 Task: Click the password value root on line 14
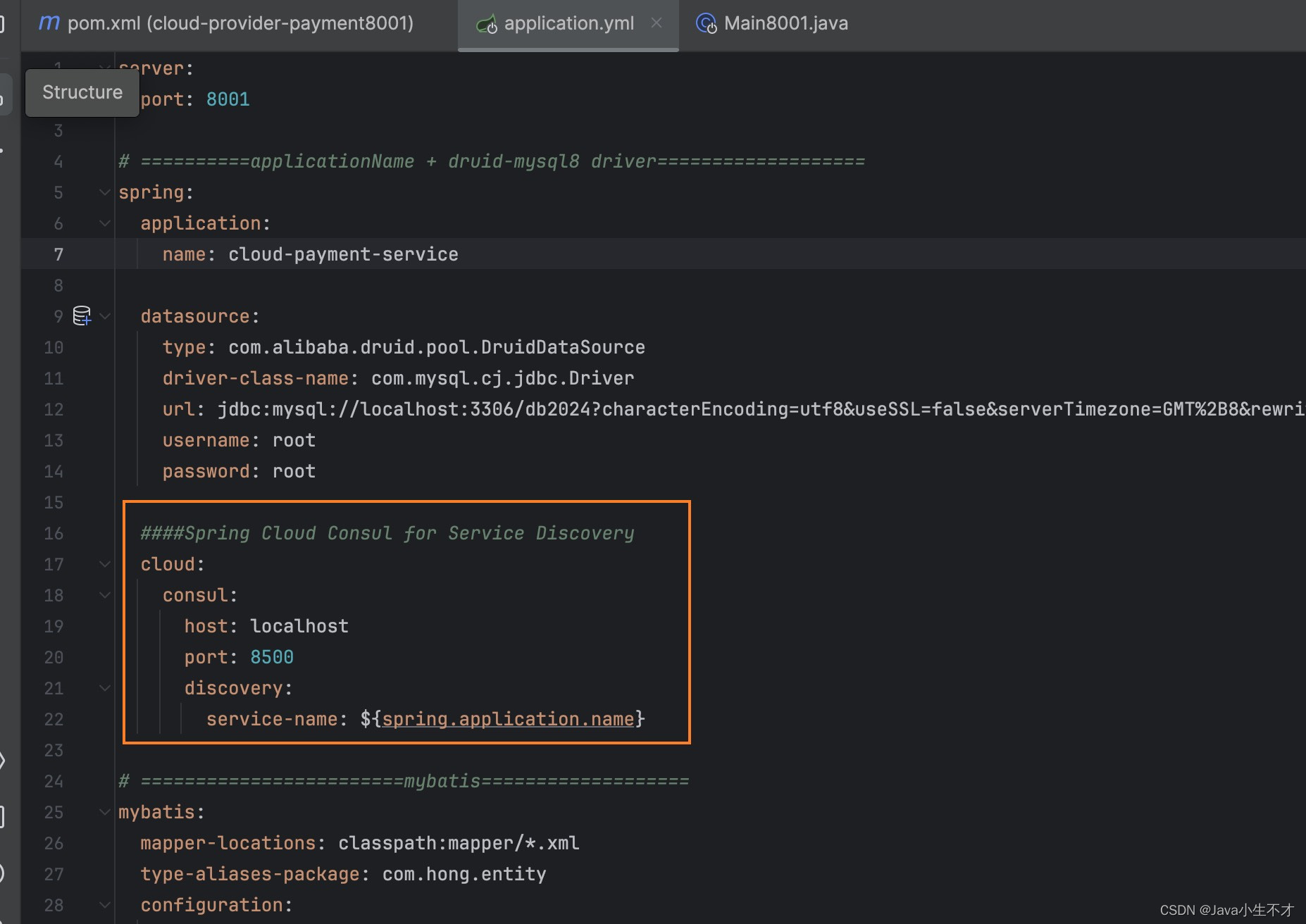click(x=294, y=471)
